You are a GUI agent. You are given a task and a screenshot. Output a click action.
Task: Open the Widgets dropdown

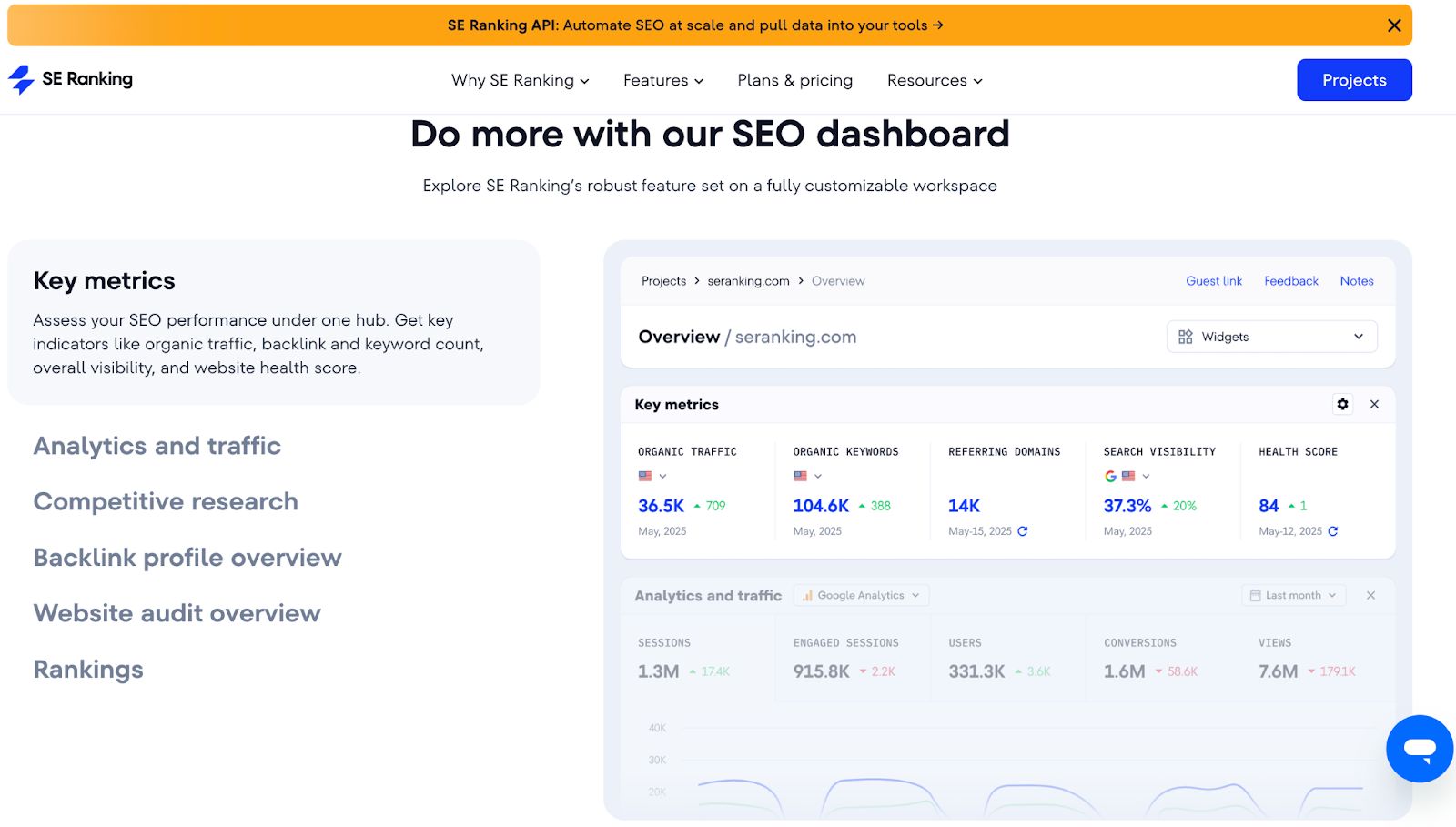(x=1271, y=337)
